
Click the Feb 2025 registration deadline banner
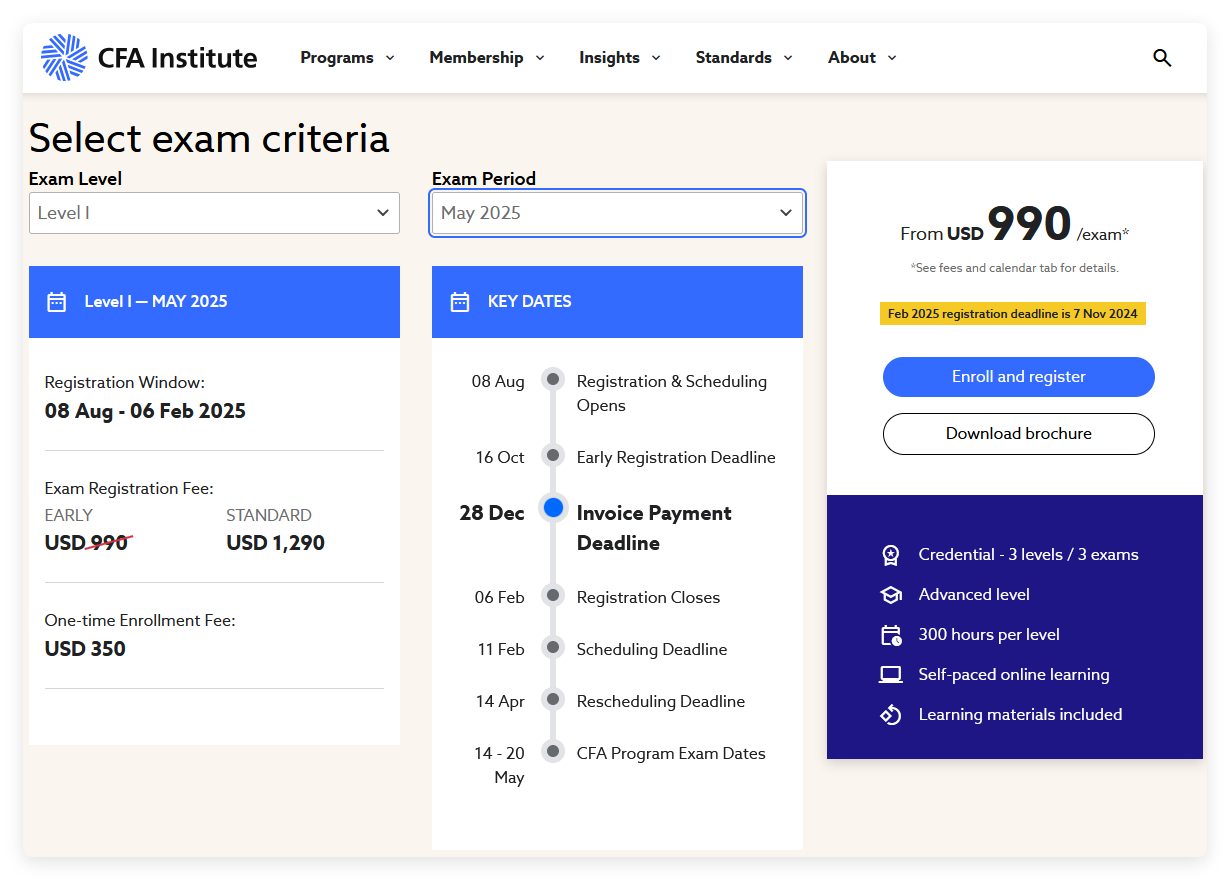pyautogui.click(x=1013, y=314)
